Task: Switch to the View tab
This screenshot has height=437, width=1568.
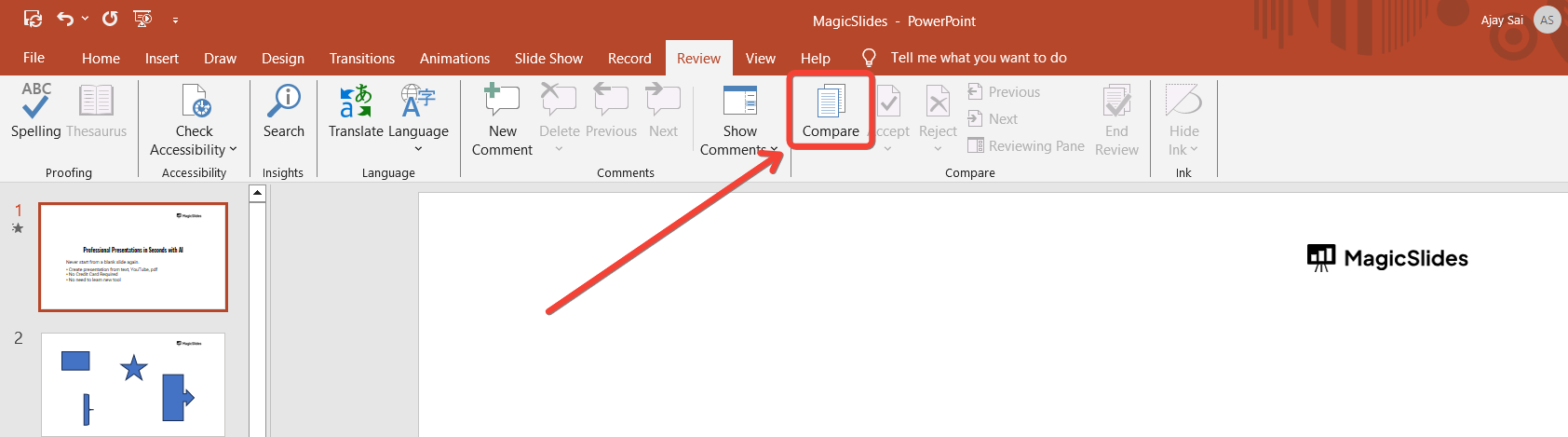Action: [x=761, y=58]
